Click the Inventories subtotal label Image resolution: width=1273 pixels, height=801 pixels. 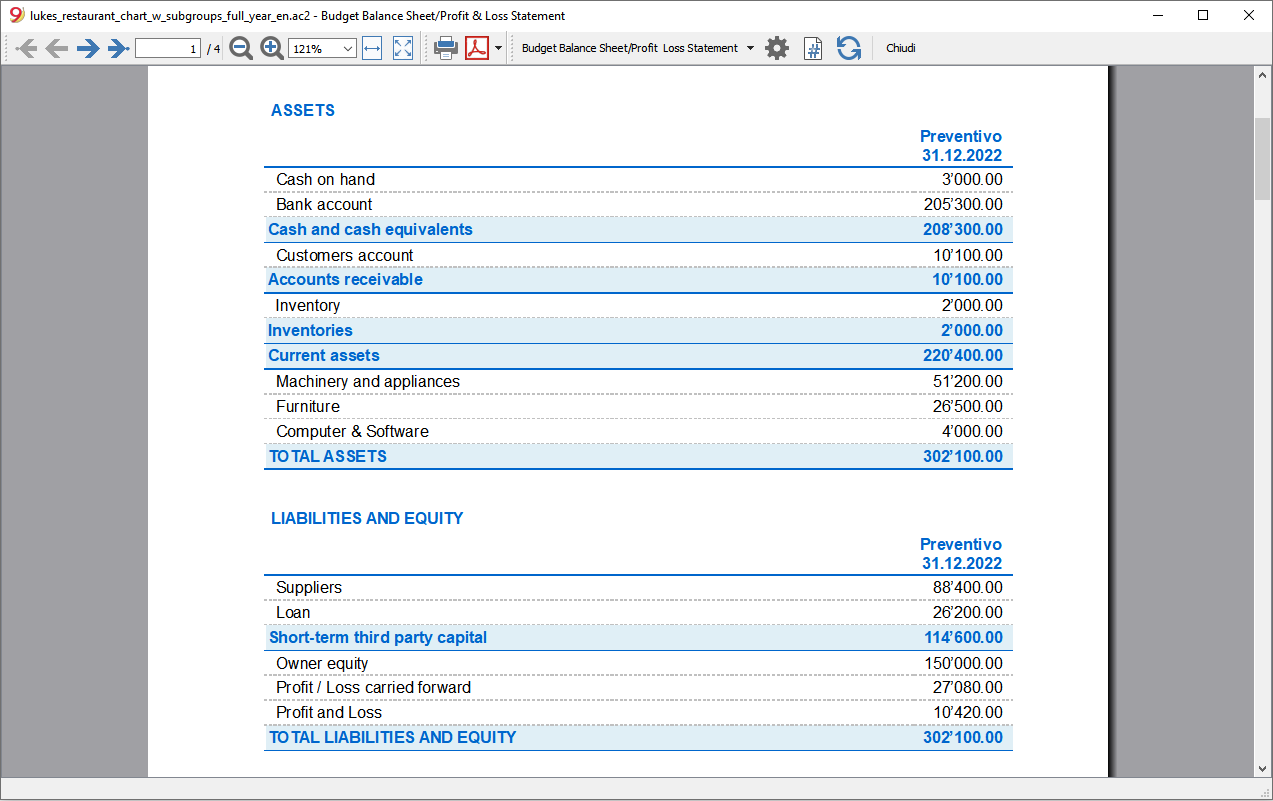click(x=310, y=331)
